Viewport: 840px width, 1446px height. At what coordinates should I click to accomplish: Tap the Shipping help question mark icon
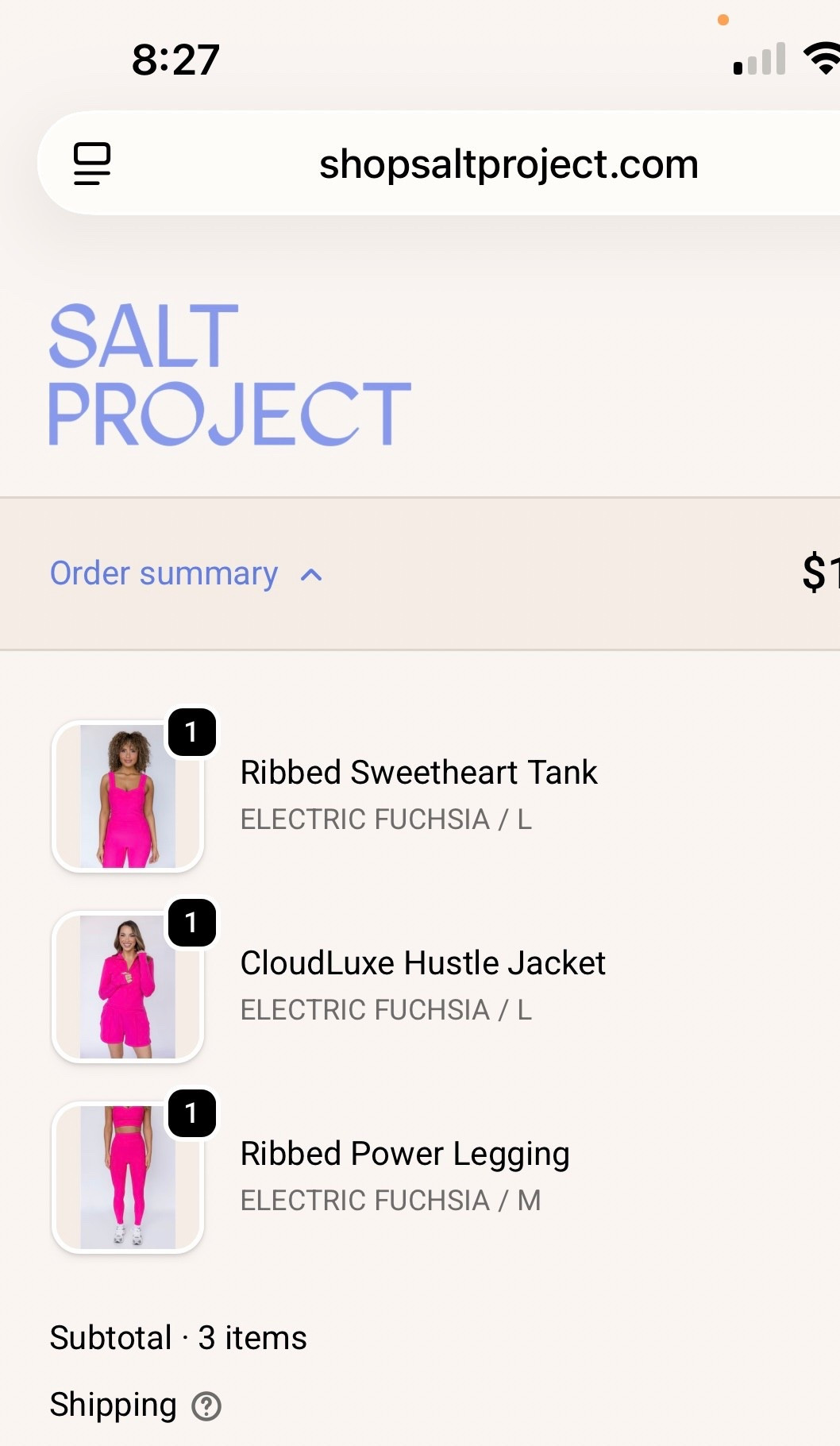coord(207,1404)
